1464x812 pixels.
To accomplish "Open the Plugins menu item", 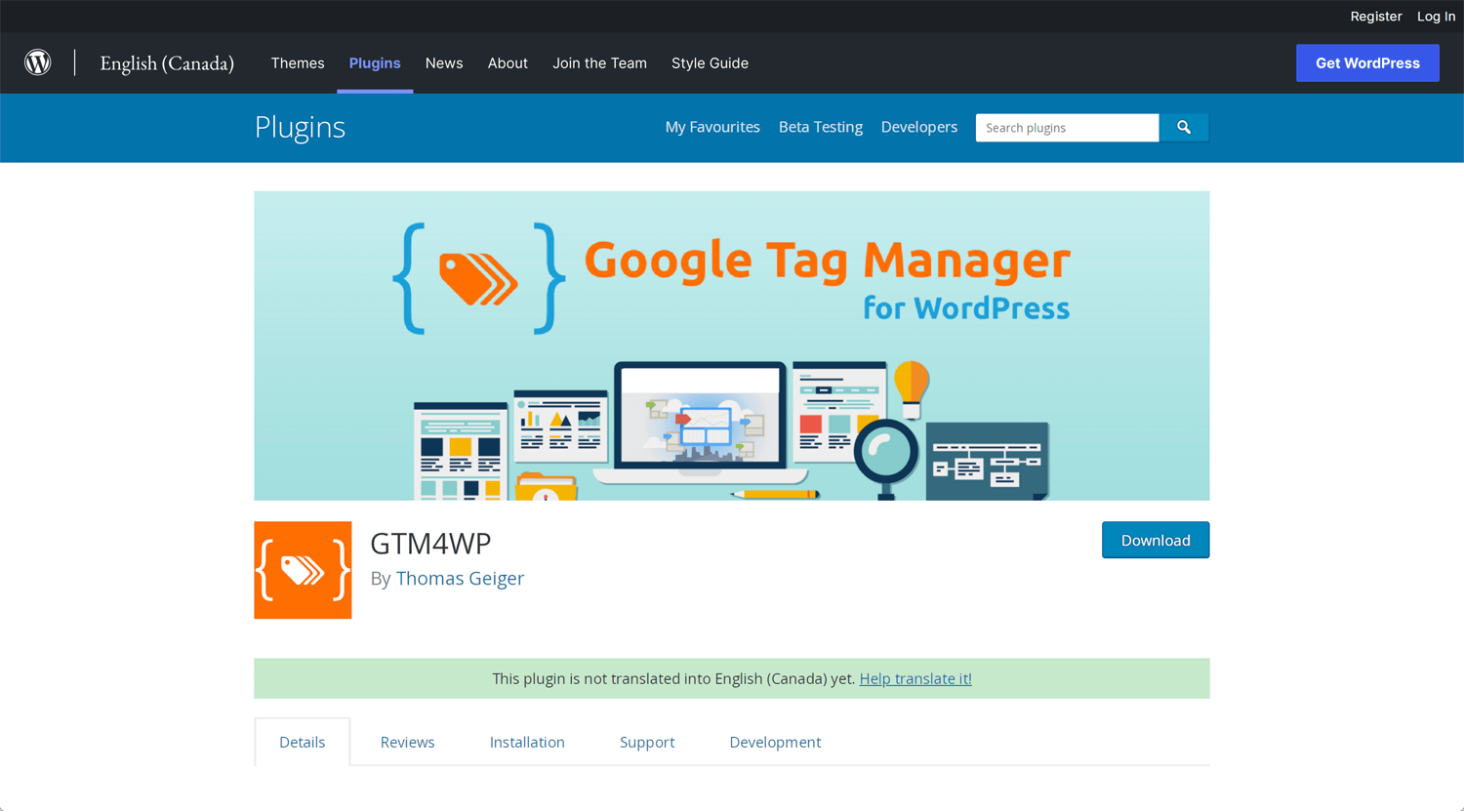I will (x=375, y=63).
